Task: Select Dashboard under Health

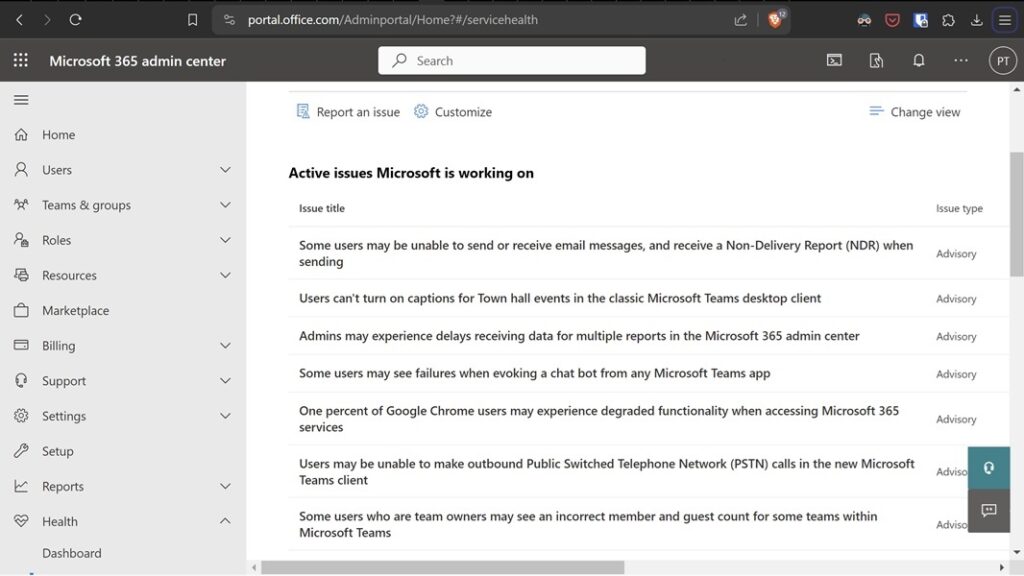Action: pos(71,552)
